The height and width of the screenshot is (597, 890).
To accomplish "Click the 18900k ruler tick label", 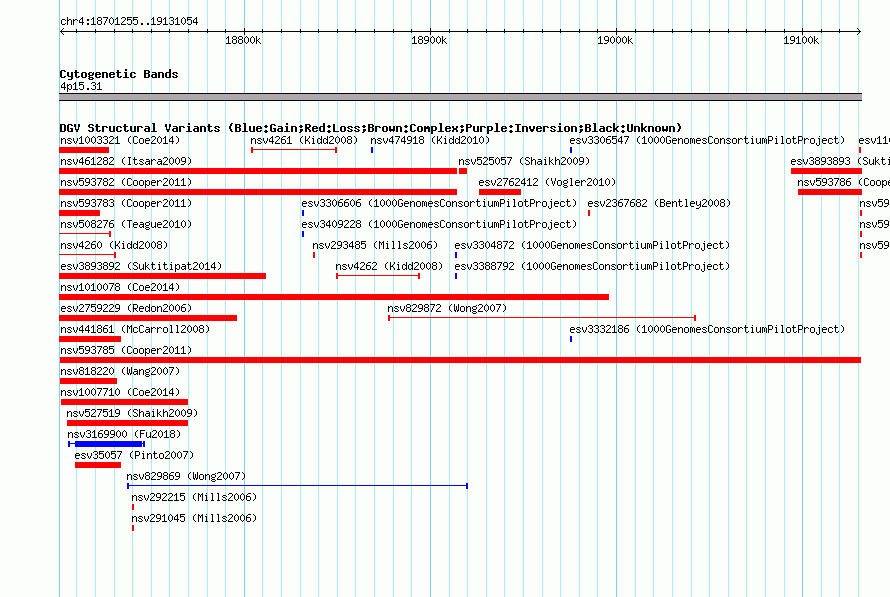I will click(429, 40).
